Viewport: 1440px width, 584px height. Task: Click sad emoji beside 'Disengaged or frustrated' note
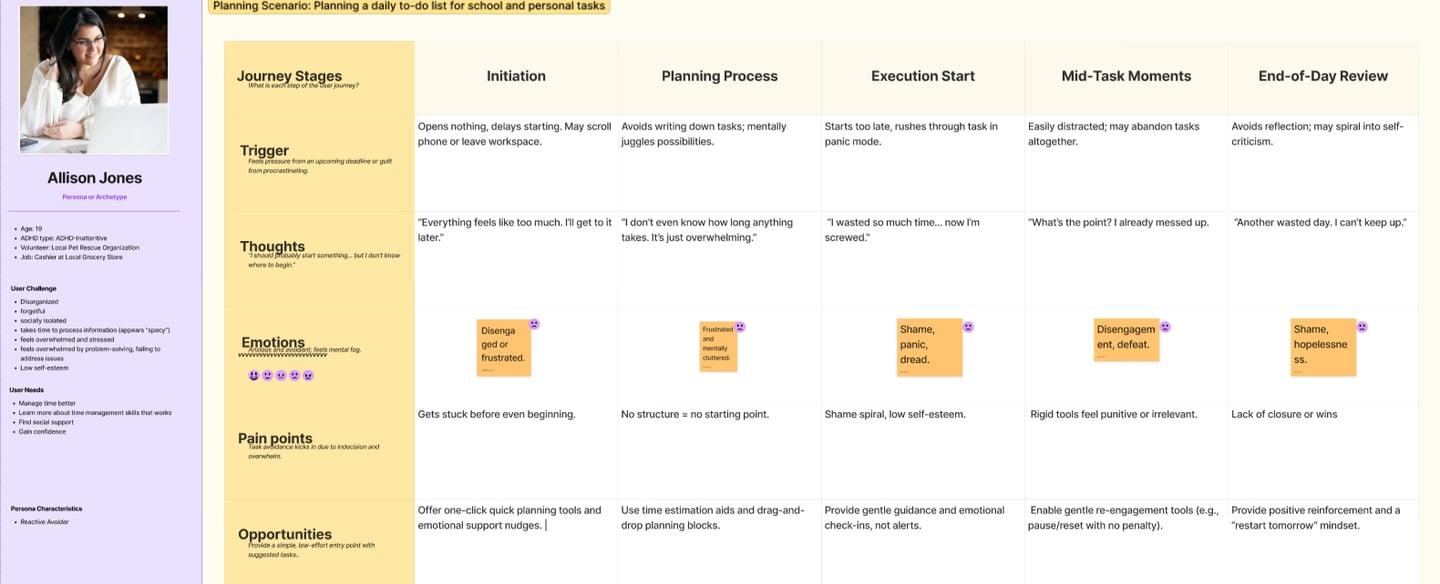click(x=535, y=324)
